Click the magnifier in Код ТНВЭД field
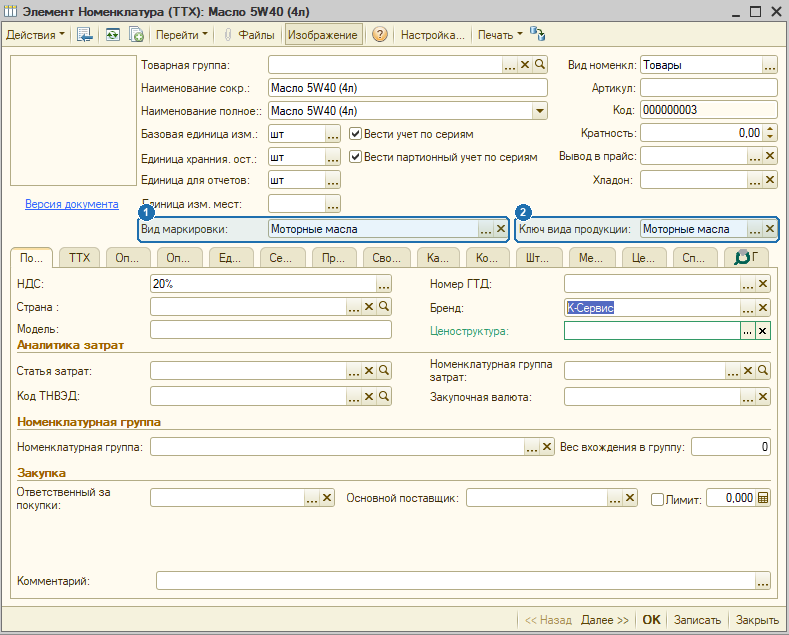789x635 pixels. (384, 396)
